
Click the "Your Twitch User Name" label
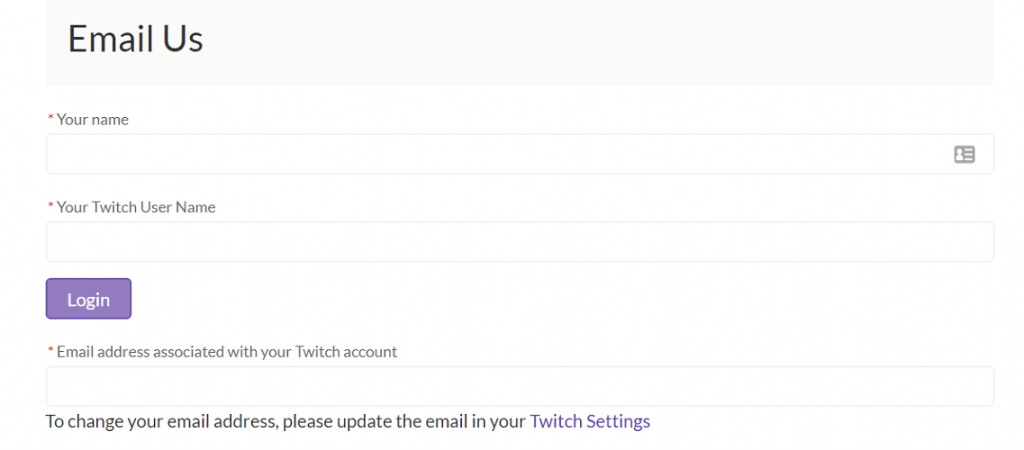(x=136, y=207)
